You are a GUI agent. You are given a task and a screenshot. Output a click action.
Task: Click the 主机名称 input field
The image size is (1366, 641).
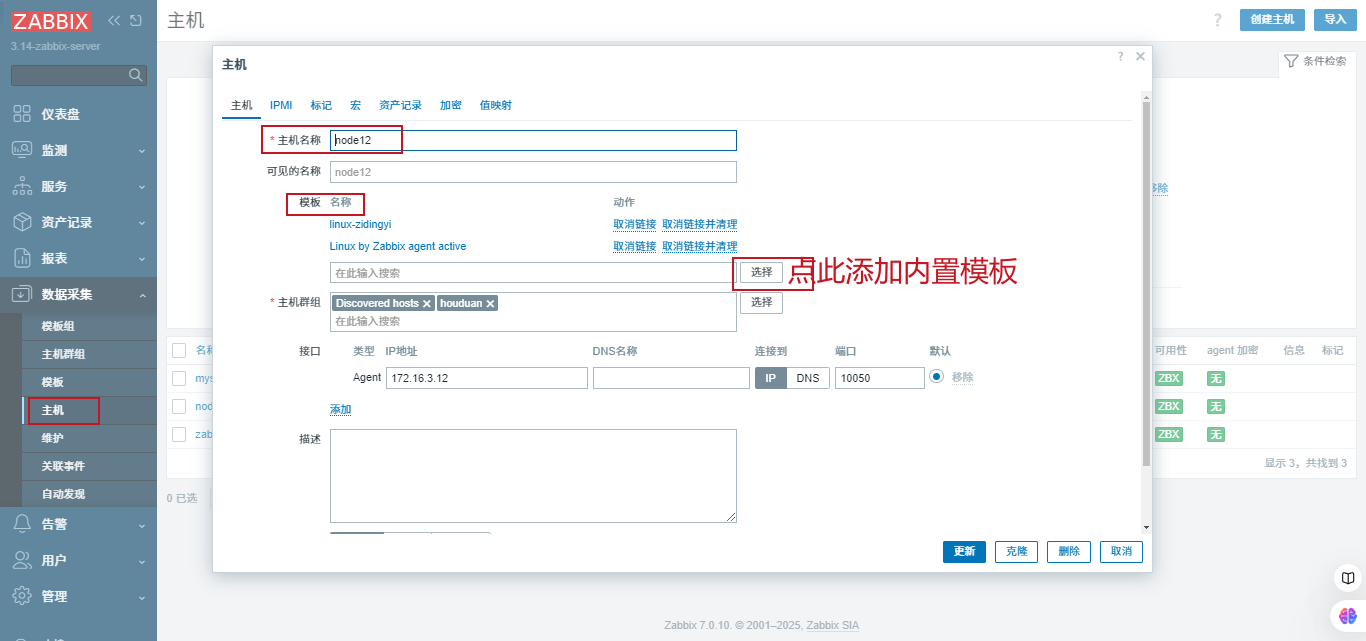(533, 140)
